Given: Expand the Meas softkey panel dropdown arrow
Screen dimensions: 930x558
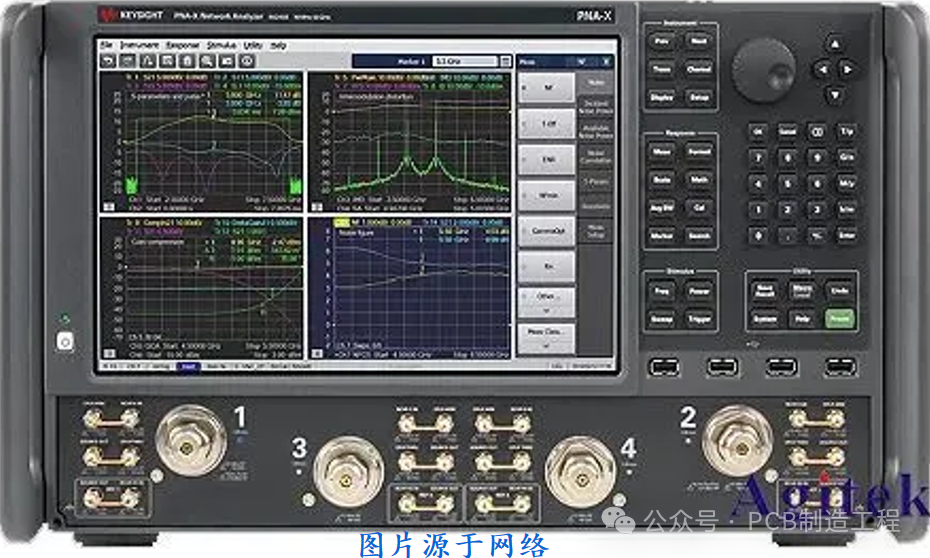Looking at the screenshot, I should click(x=581, y=61).
